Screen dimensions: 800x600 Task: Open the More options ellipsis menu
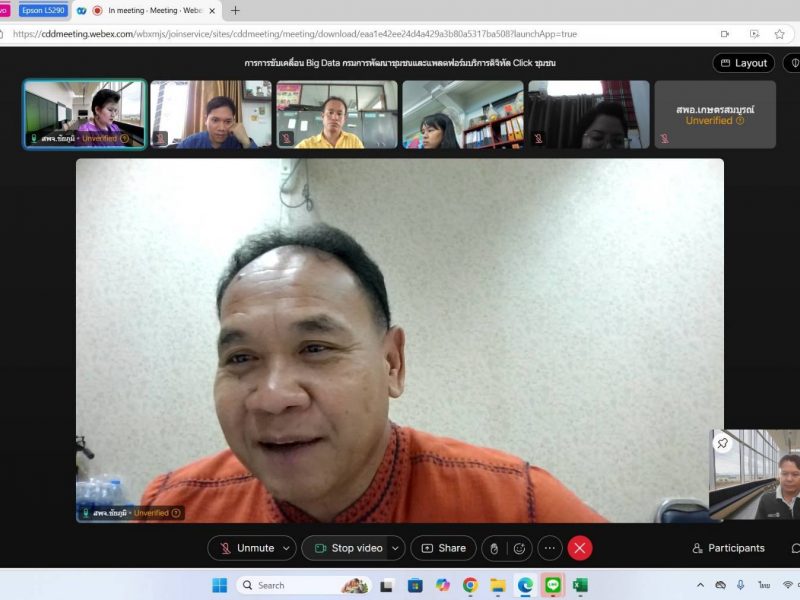[x=549, y=548]
